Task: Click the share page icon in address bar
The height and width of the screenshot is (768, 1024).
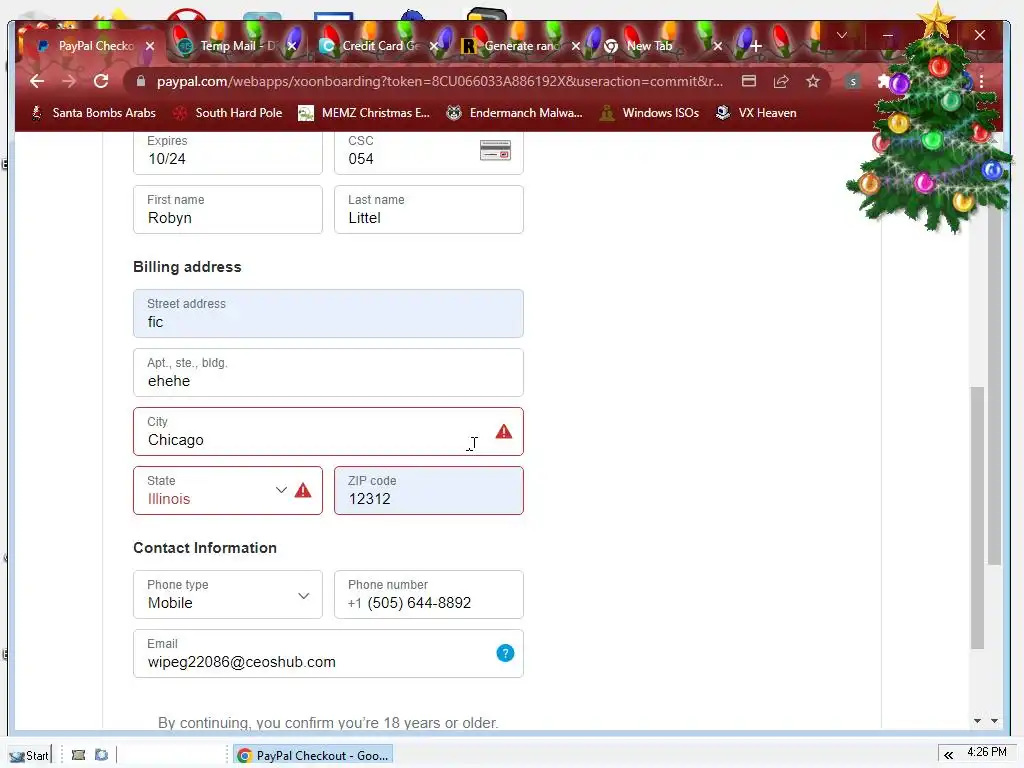Action: pos(781,81)
